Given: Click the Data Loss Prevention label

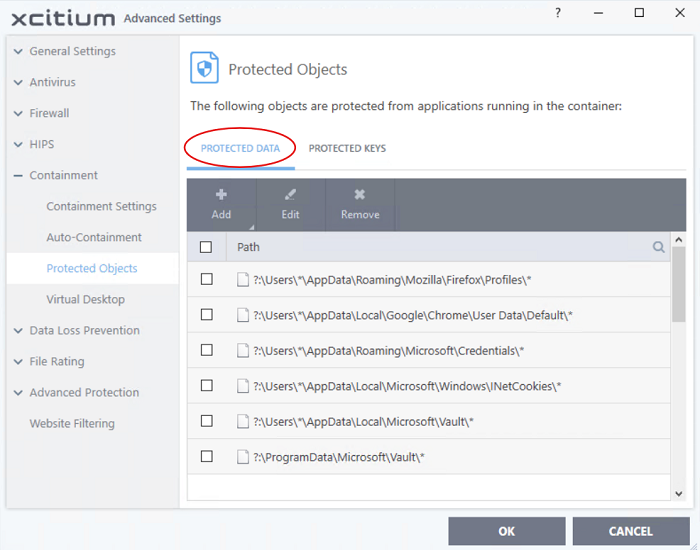Looking at the screenshot, I should (x=85, y=330).
